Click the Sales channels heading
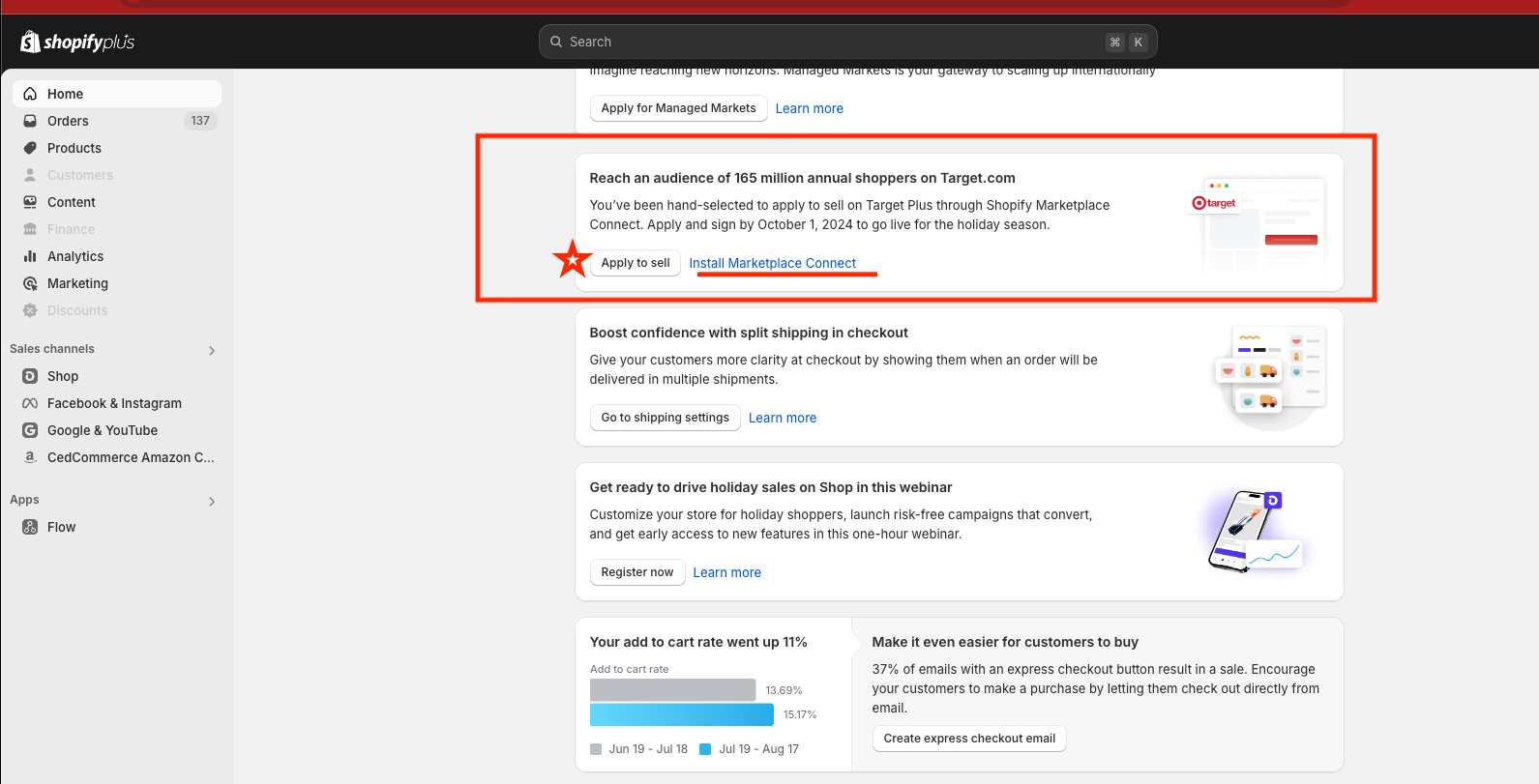 coord(52,349)
